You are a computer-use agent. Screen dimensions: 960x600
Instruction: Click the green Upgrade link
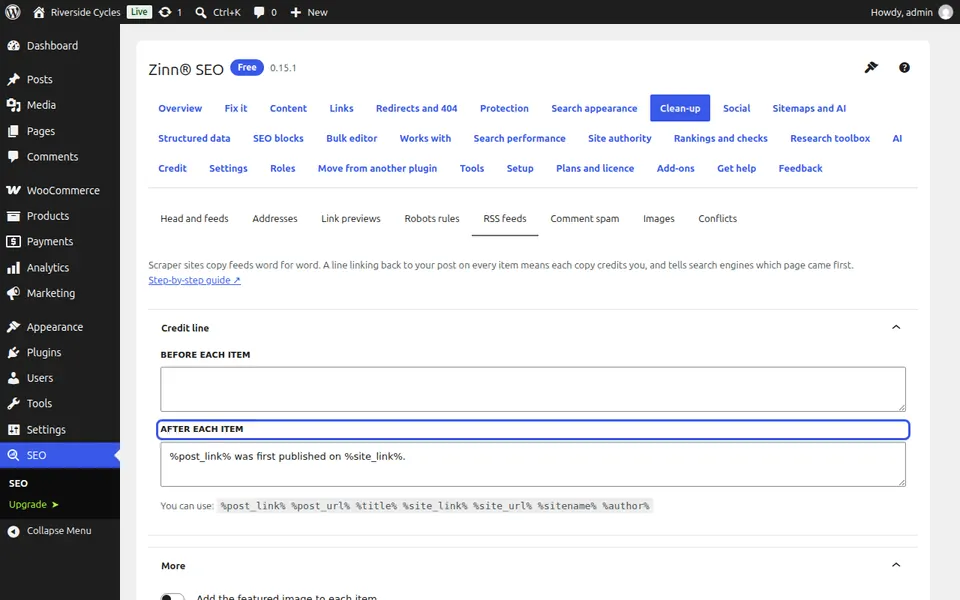point(34,504)
